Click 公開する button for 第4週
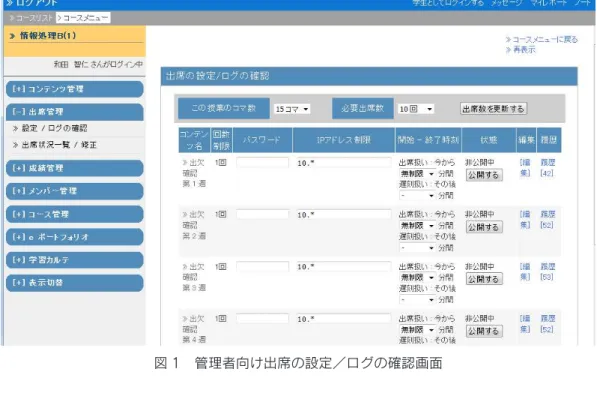This screenshot has height=393, width=597. tap(484, 331)
